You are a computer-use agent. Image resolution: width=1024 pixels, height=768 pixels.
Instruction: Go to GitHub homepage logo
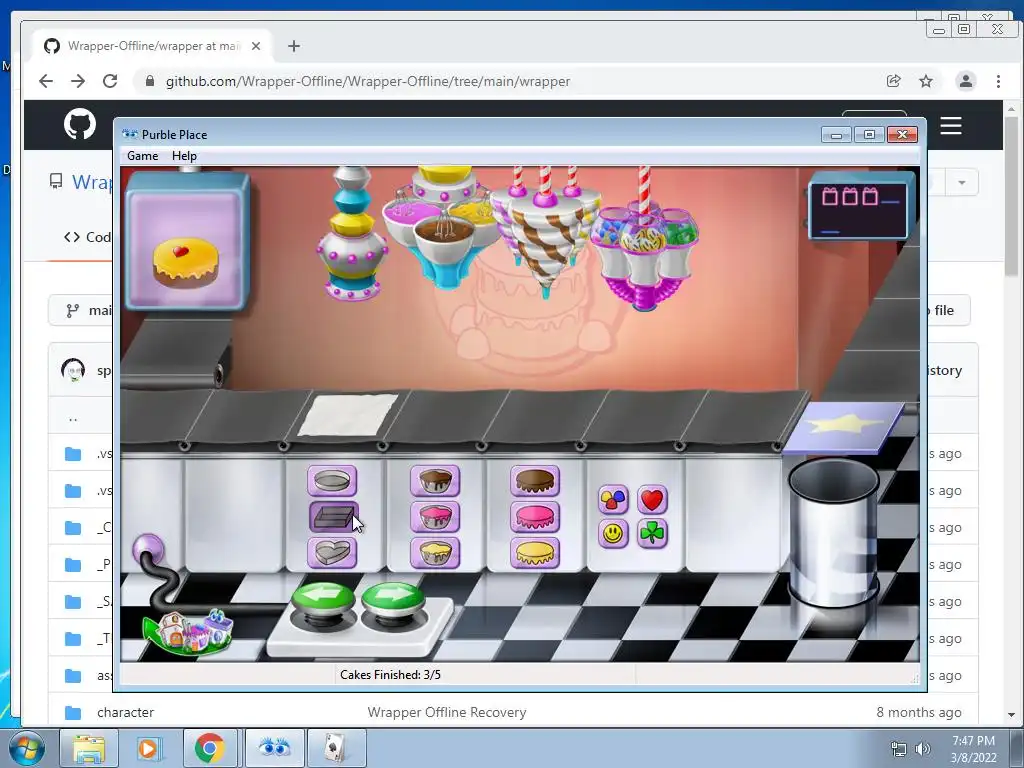[x=80, y=124]
